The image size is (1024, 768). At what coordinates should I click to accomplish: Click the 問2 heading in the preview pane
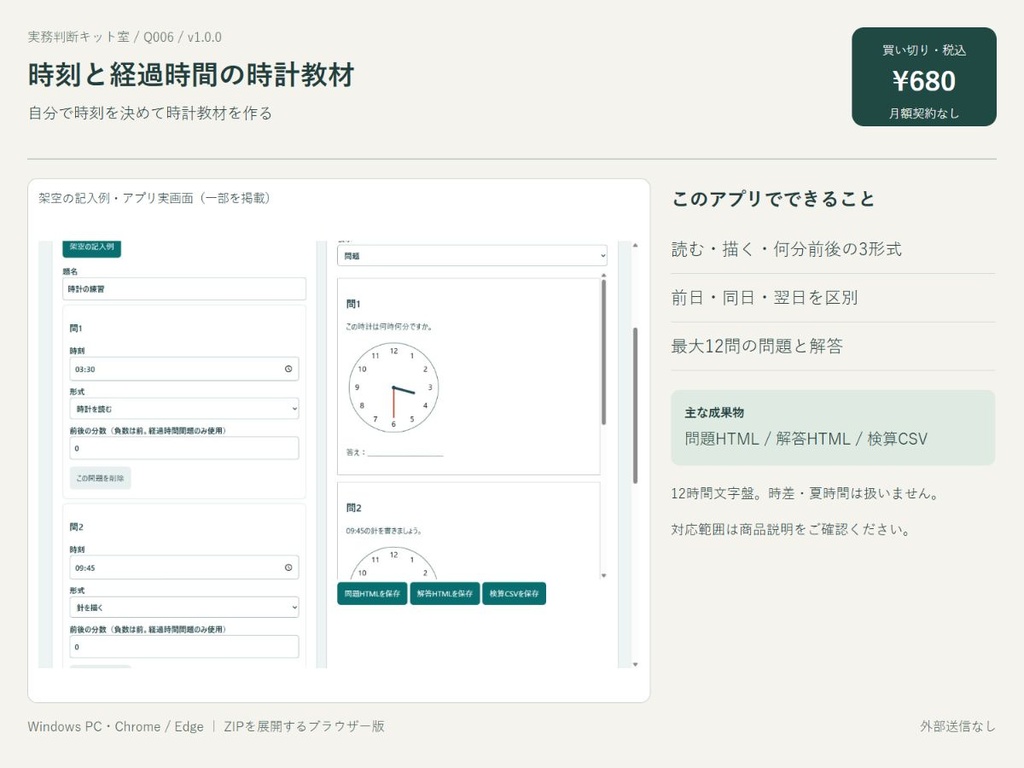pyautogui.click(x=353, y=507)
